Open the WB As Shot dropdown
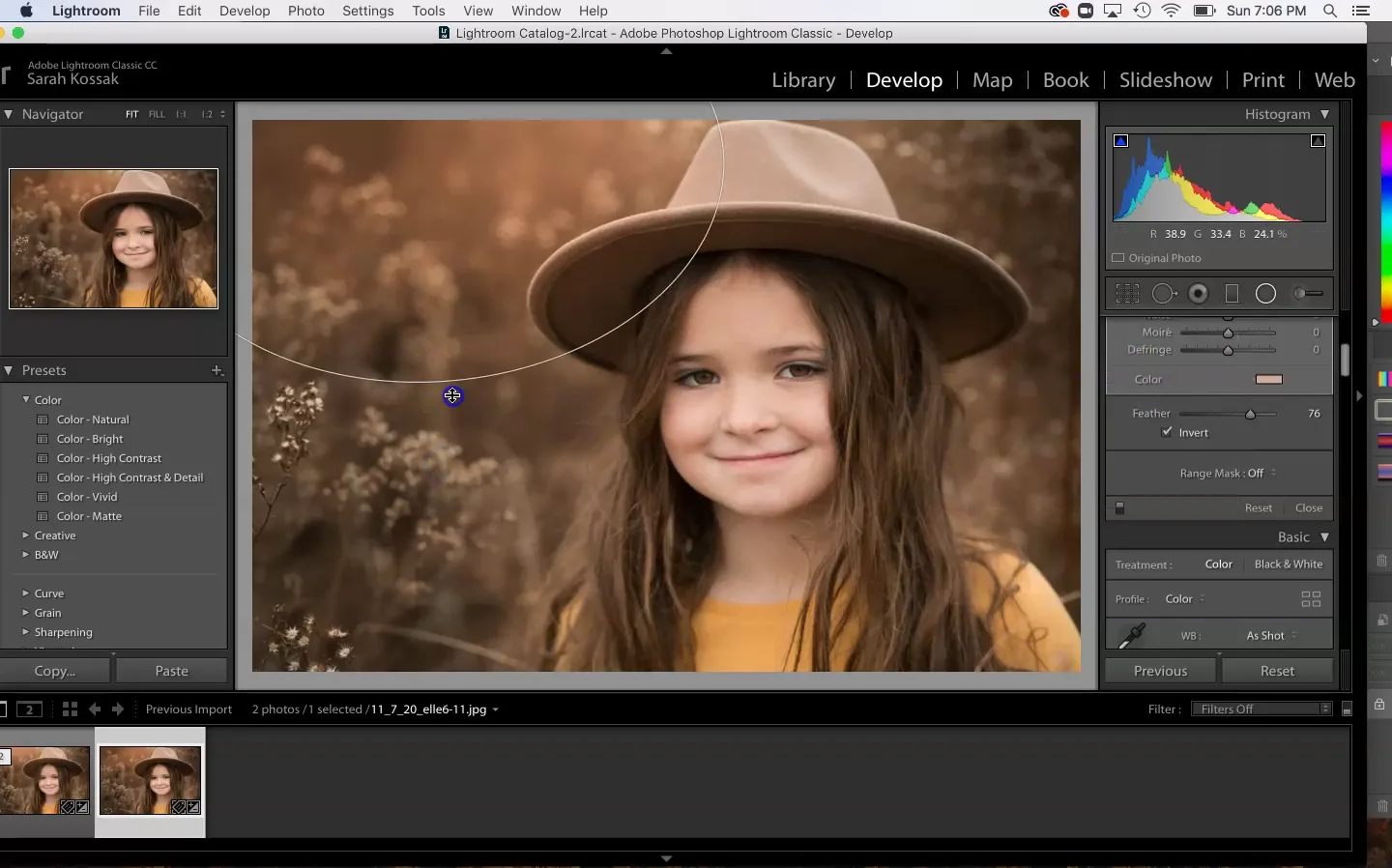The width and height of the screenshot is (1392, 868). 1271,636
